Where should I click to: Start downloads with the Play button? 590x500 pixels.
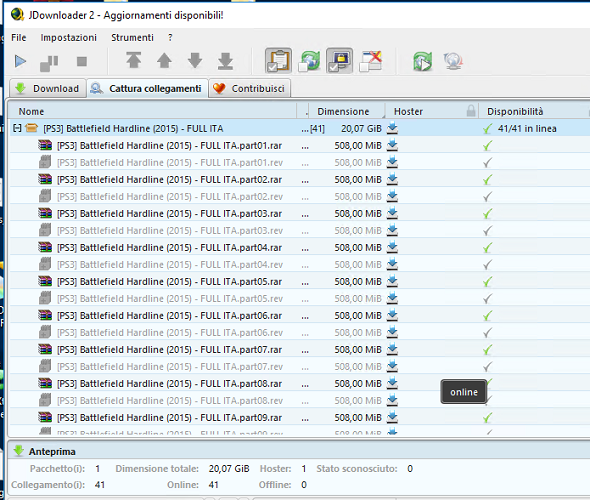(20, 61)
